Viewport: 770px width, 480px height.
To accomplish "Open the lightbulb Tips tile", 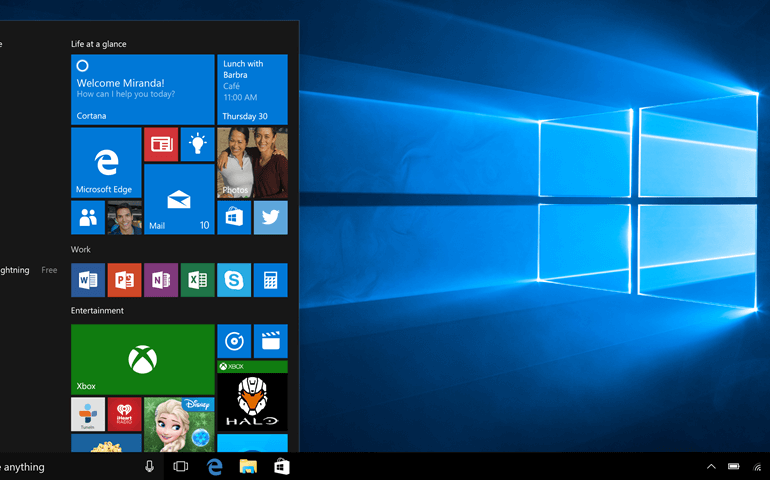I will click(197, 144).
